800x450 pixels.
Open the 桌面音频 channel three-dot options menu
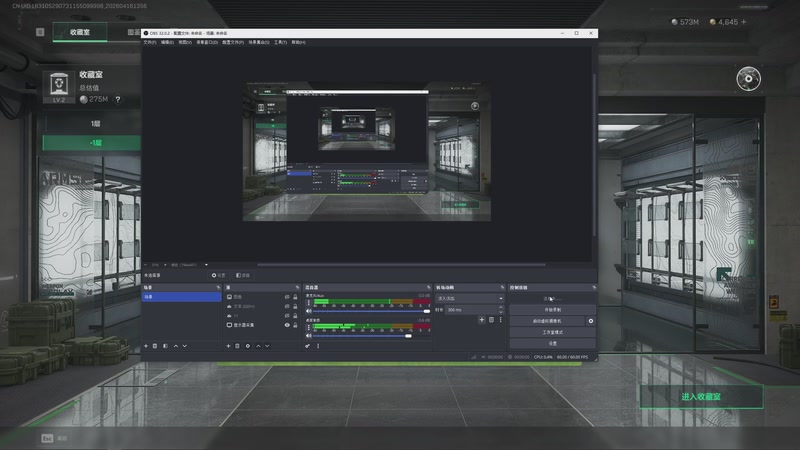coord(309,328)
